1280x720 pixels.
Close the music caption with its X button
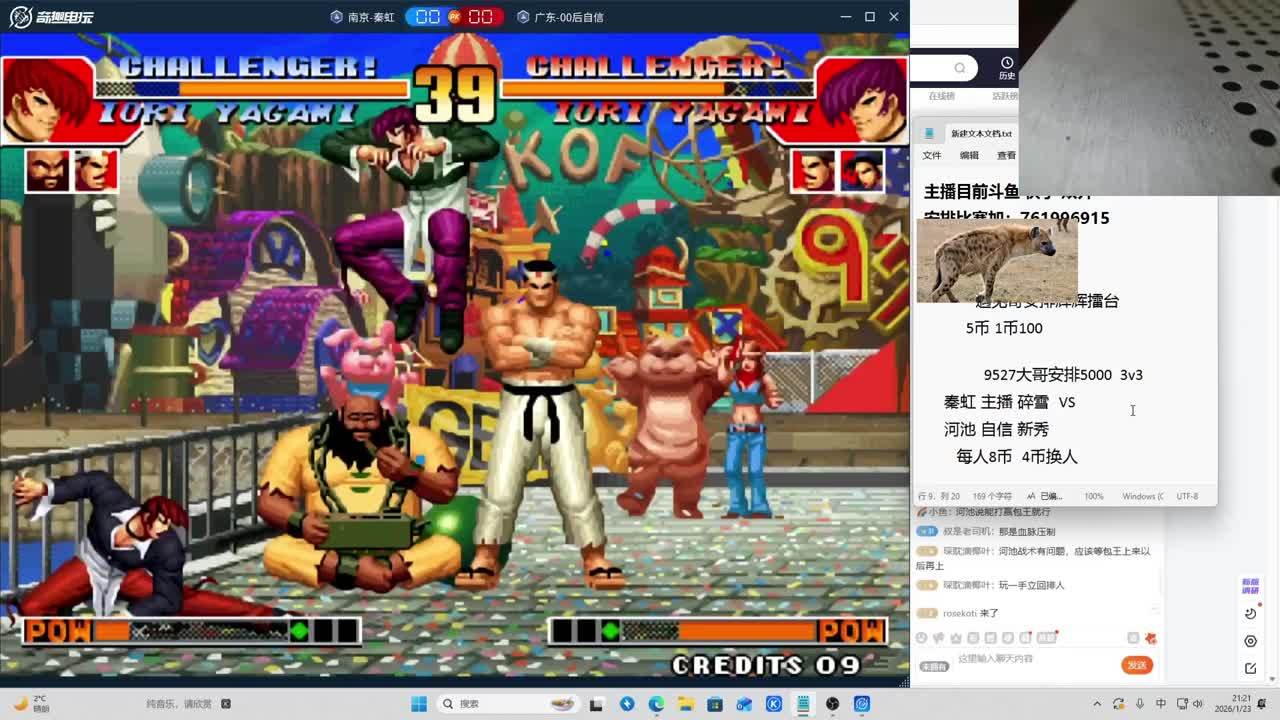(225, 704)
